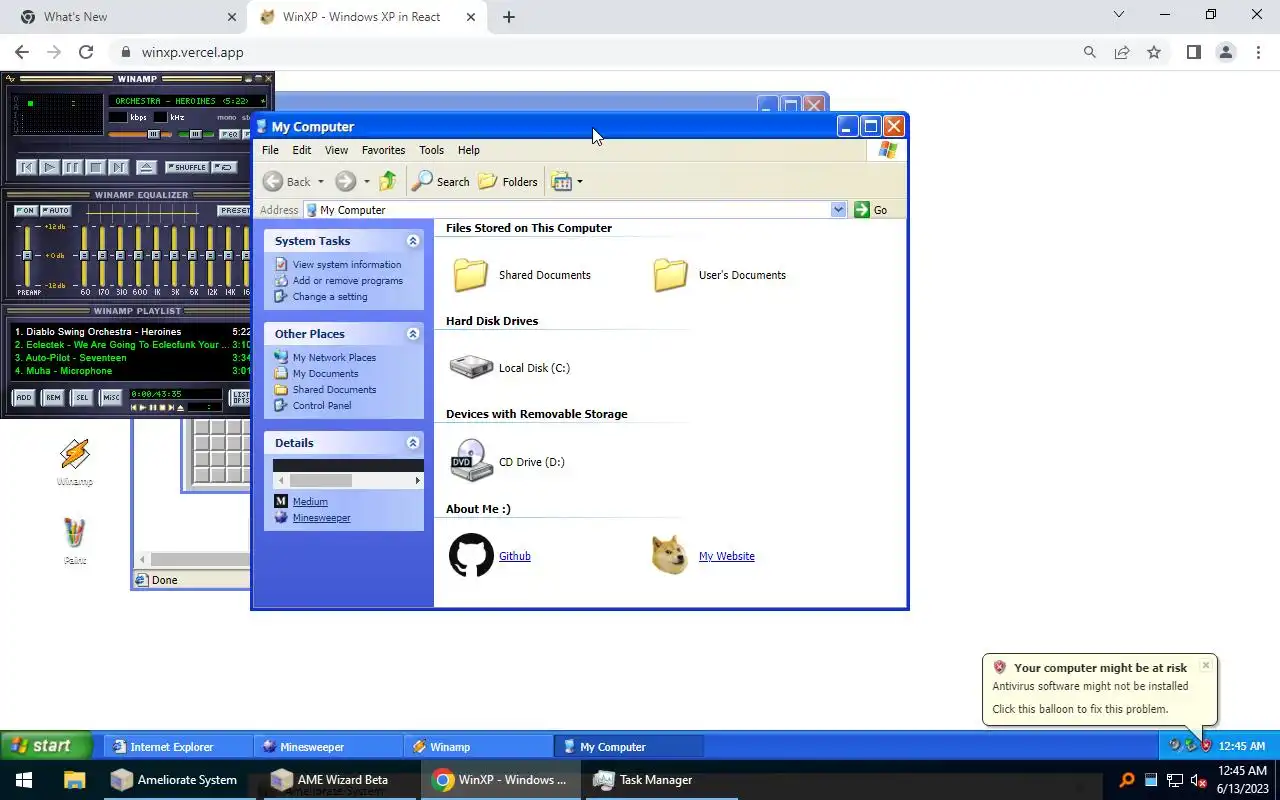Open Favorites menu in My Computer
The image size is (1280, 800).
click(383, 150)
